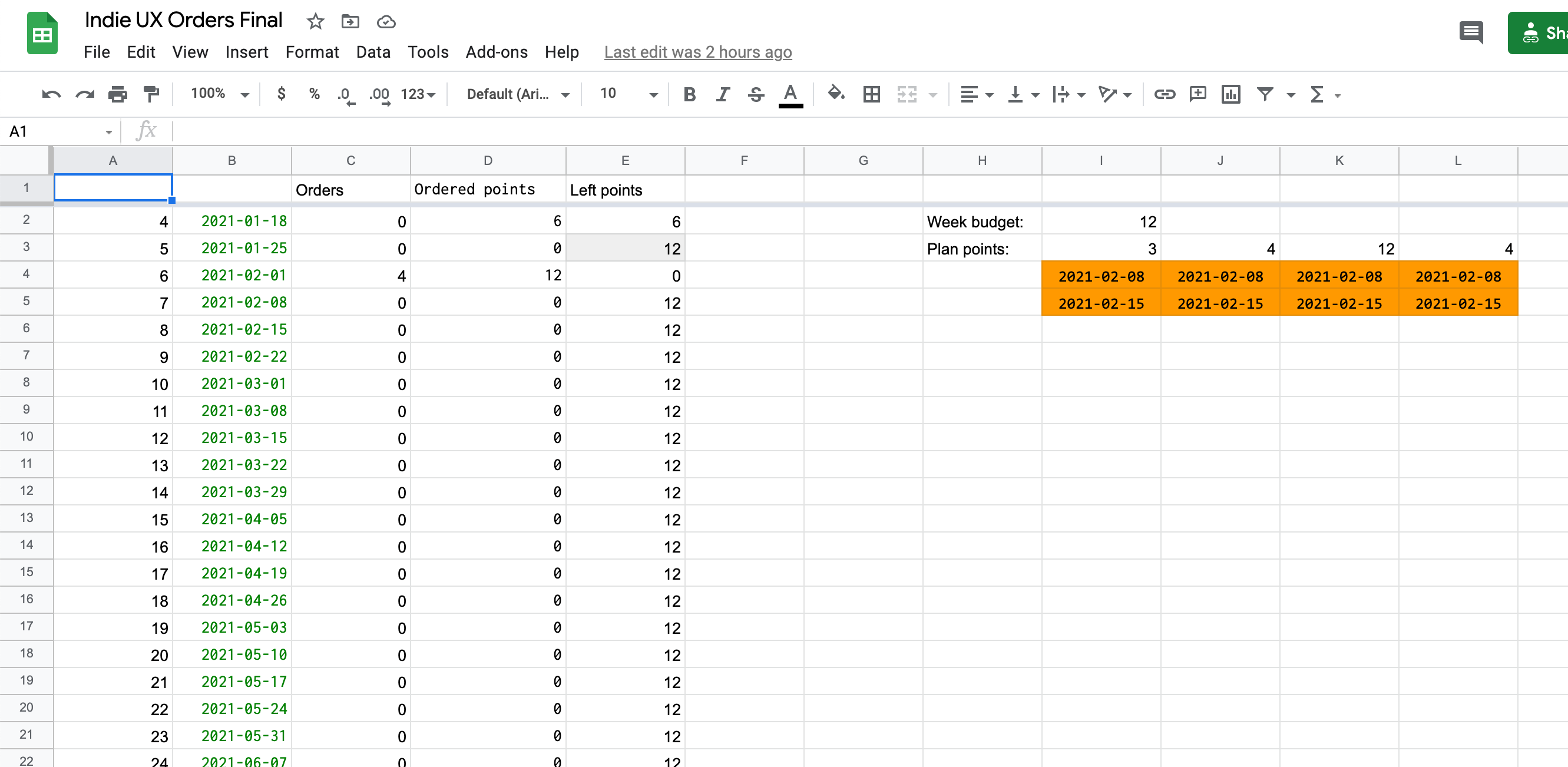Screen dimensions: 1568x767
Task: Insert a comment
Action: coord(1197,94)
